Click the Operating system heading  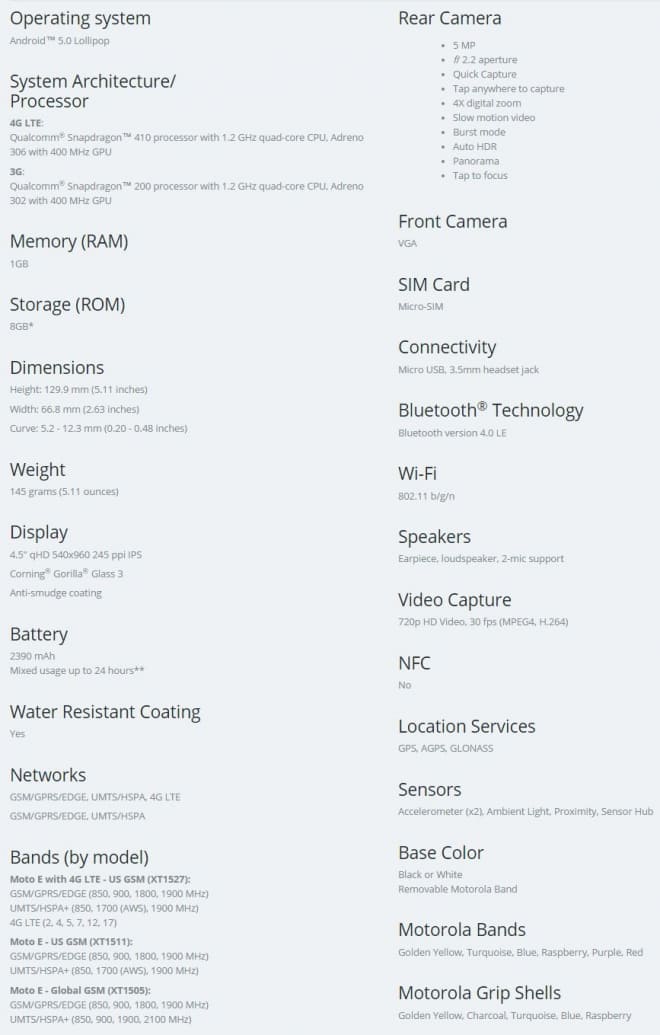click(x=80, y=18)
